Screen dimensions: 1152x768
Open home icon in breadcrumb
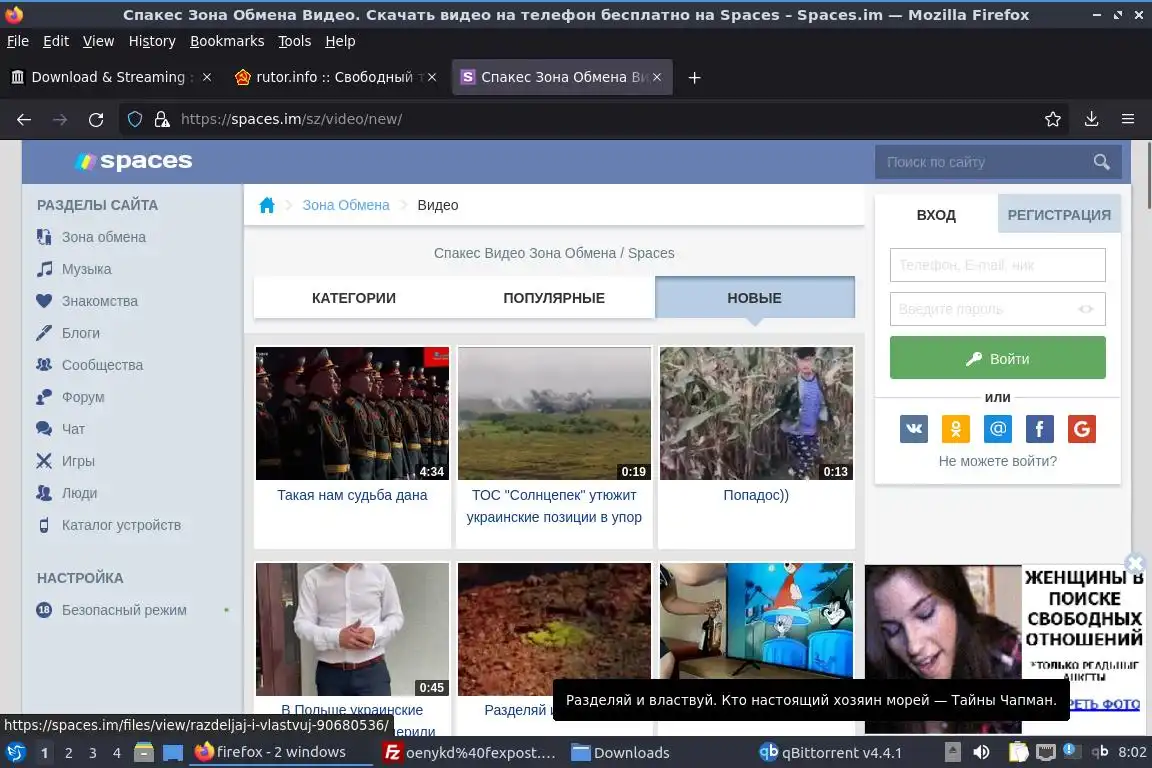click(x=267, y=205)
